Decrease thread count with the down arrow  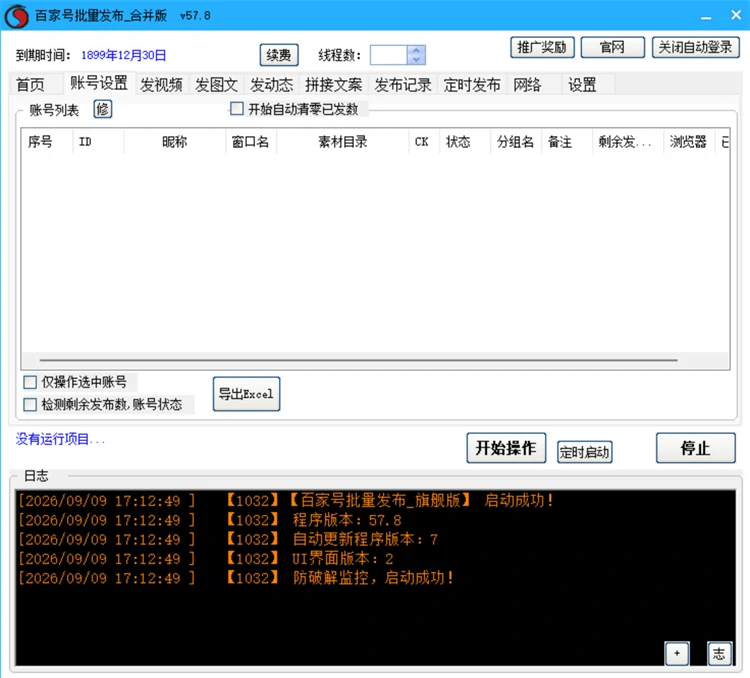(x=416, y=59)
